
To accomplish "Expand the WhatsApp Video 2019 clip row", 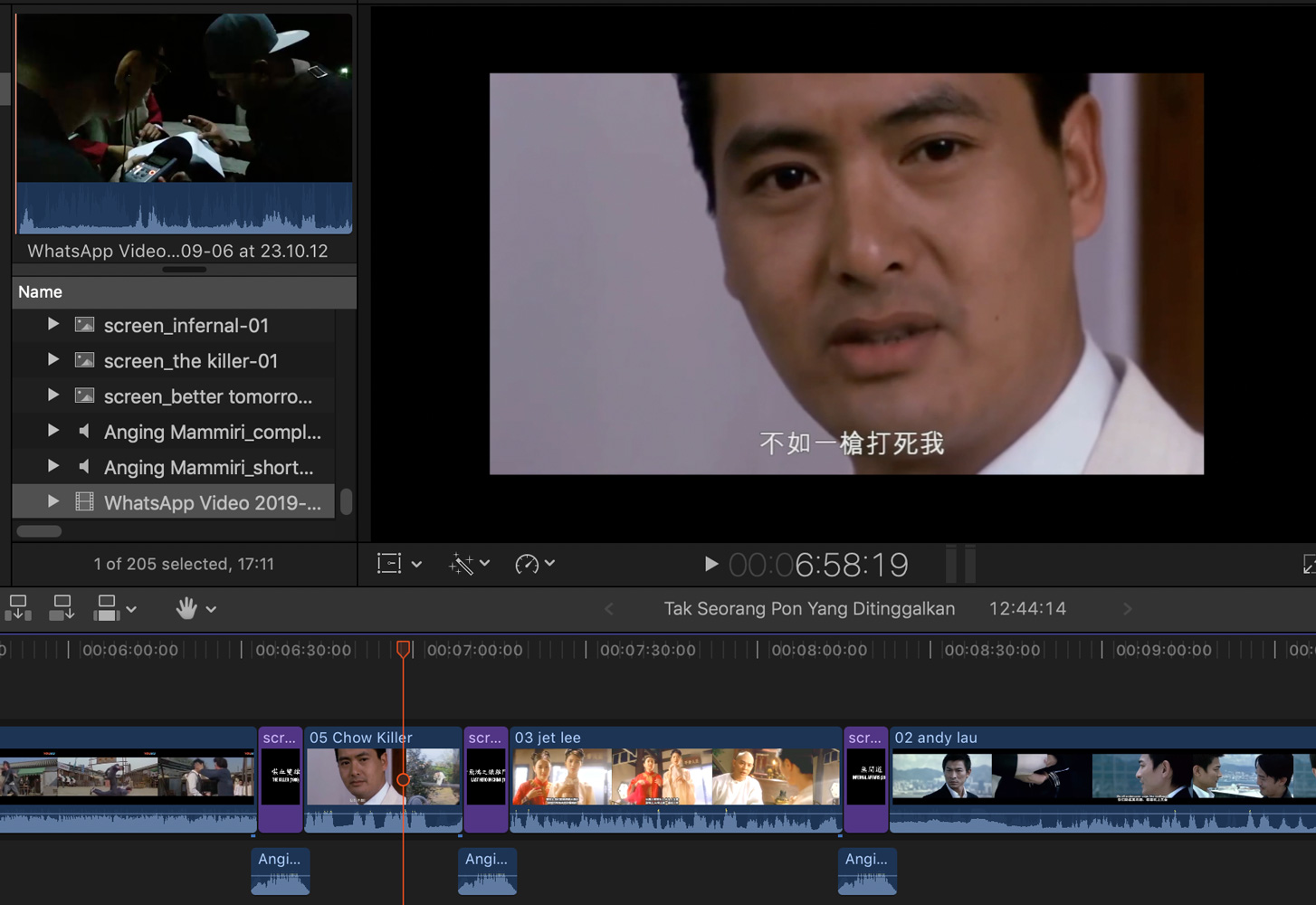I will [x=52, y=502].
